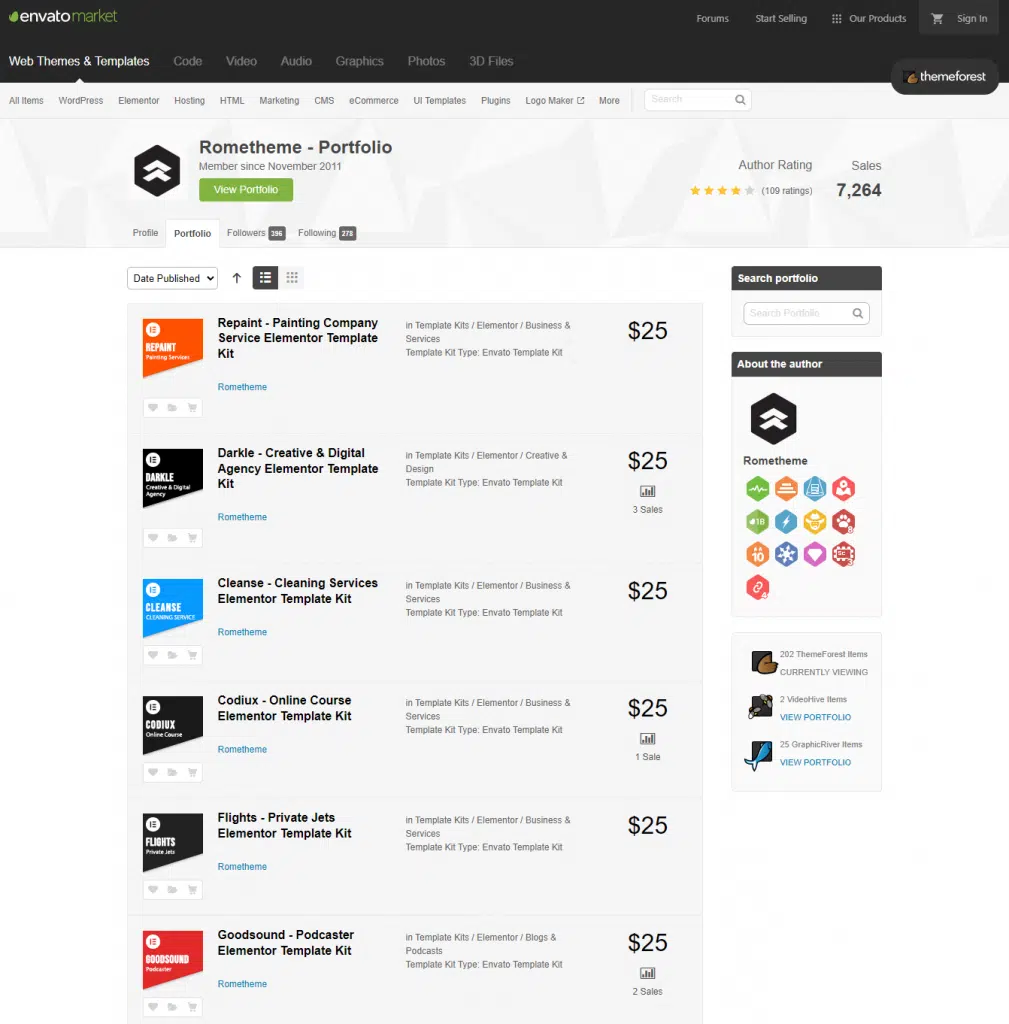Add Codiux kit to a collection
The width and height of the screenshot is (1009, 1024).
(x=172, y=773)
